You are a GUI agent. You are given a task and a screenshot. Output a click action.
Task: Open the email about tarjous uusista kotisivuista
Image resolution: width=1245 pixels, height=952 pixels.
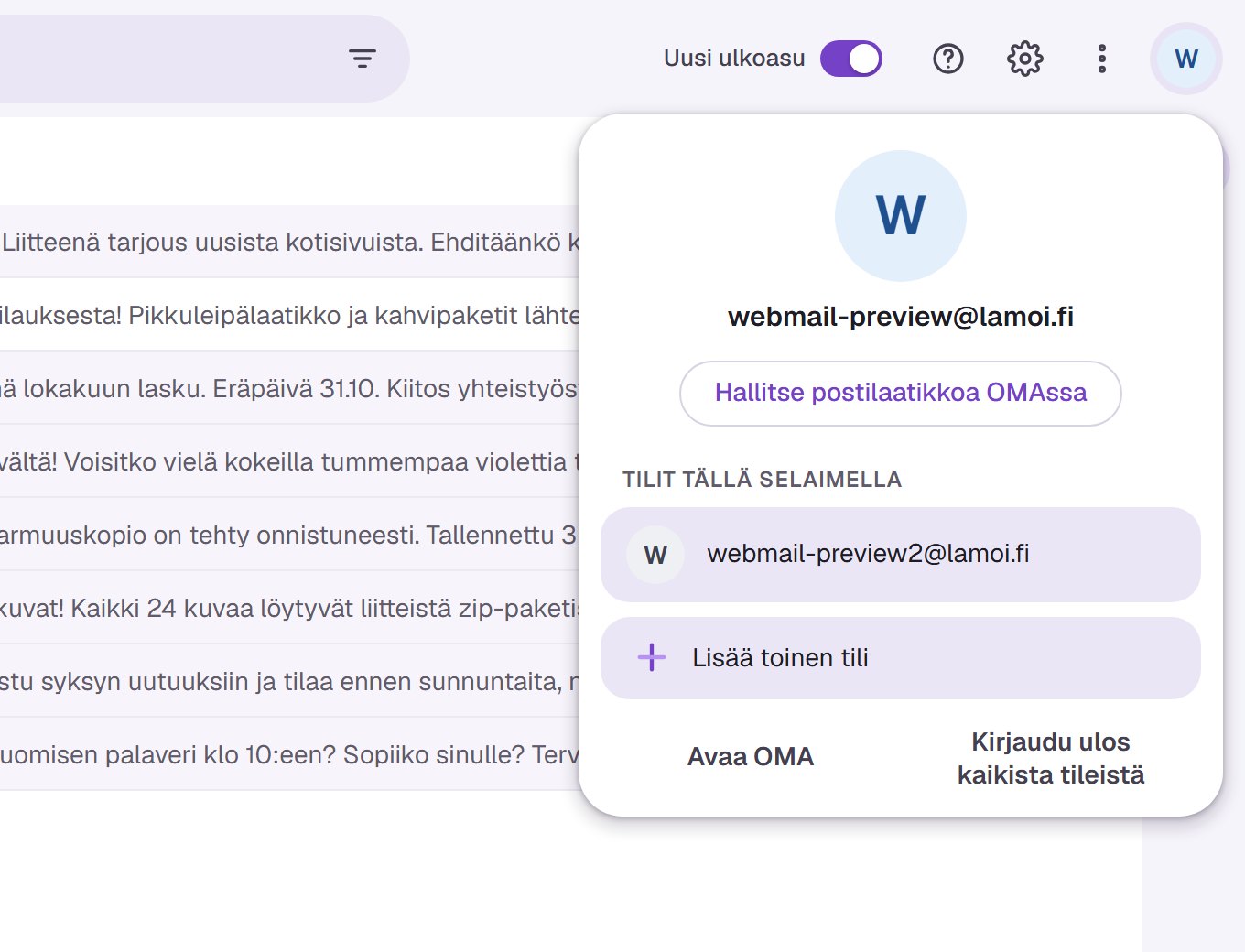point(289,242)
